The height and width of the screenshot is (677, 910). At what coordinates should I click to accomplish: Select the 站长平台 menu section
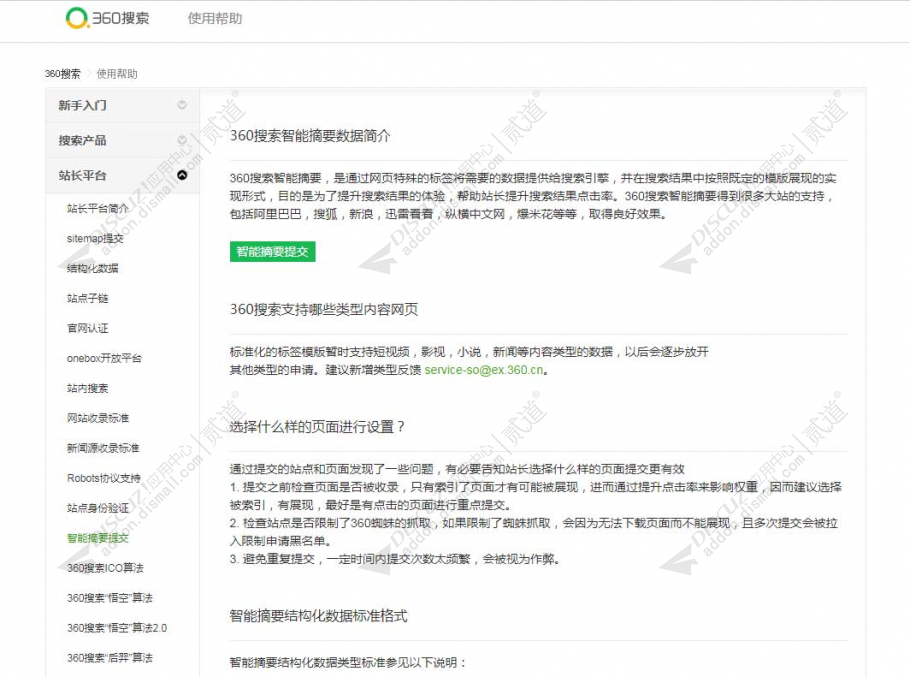(122, 175)
